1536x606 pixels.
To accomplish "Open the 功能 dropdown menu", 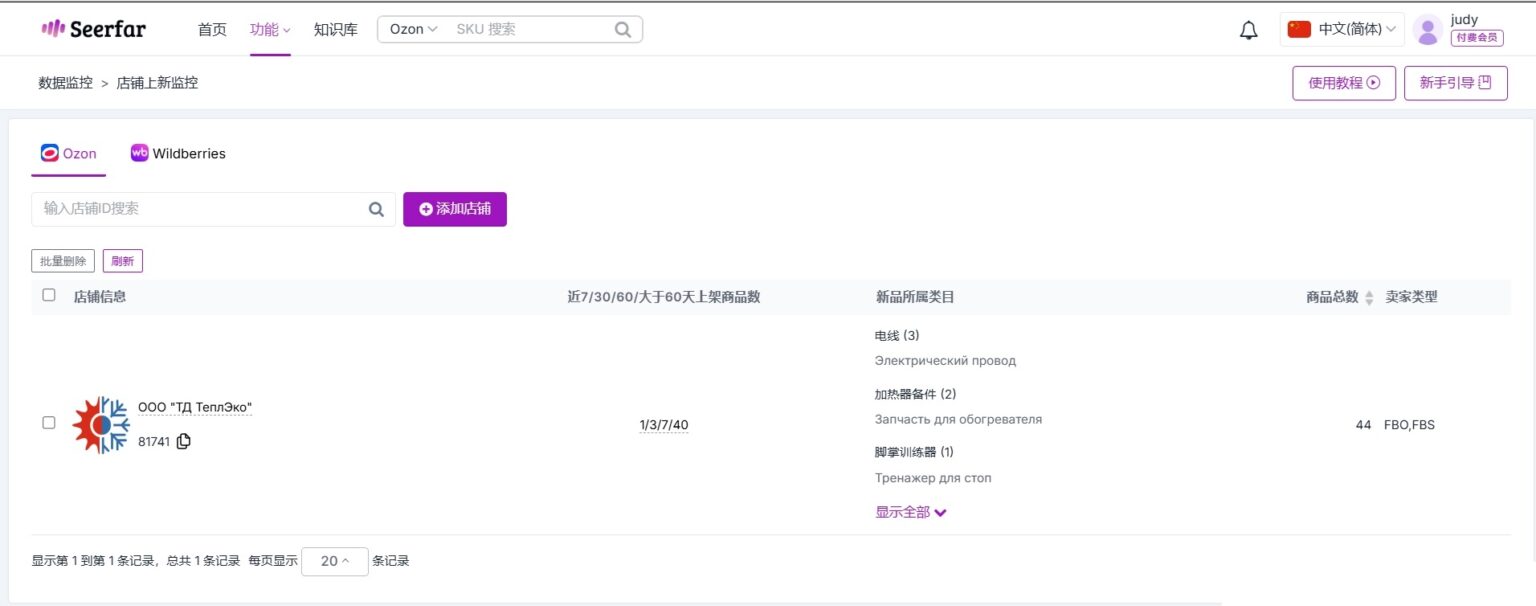I will pos(268,29).
